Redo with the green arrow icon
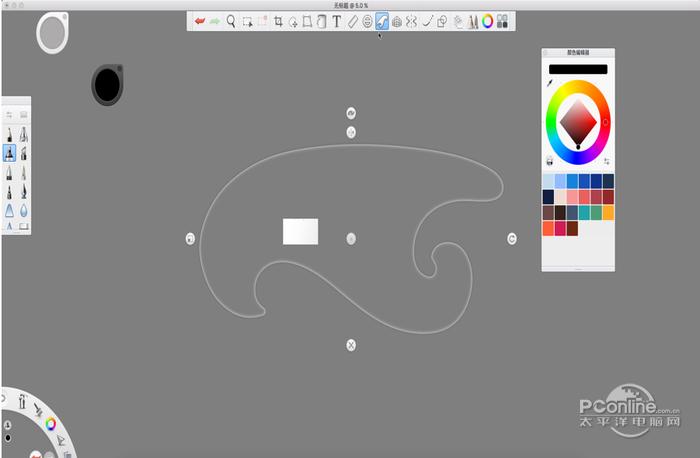Image resolution: width=700 pixels, height=458 pixels. click(215, 21)
